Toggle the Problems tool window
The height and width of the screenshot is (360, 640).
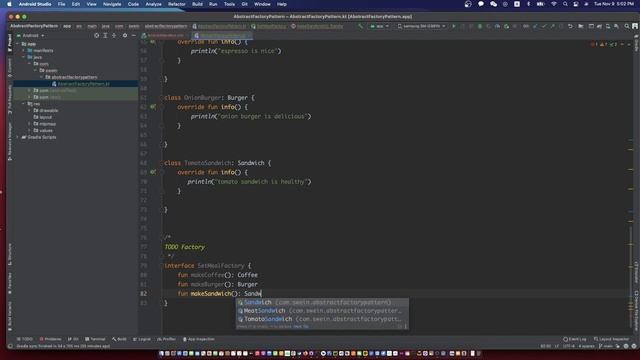point(51,339)
